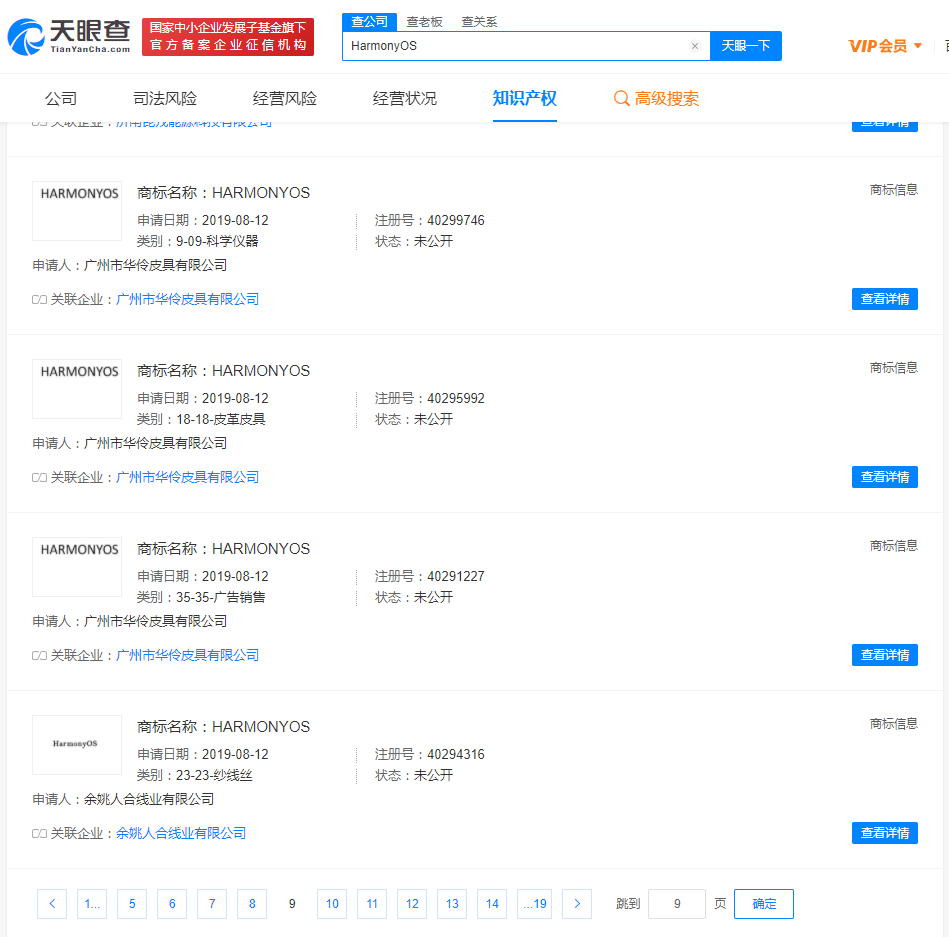View details for registration 40291227
This screenshot has width=949, height=937.
(884, 655)
